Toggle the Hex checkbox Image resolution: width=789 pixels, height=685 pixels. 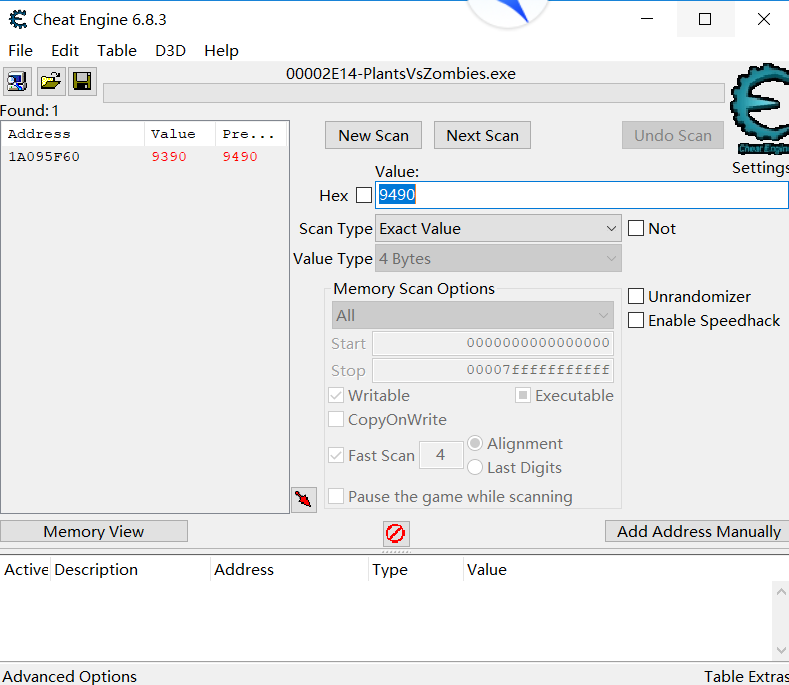tap(364, 195)
